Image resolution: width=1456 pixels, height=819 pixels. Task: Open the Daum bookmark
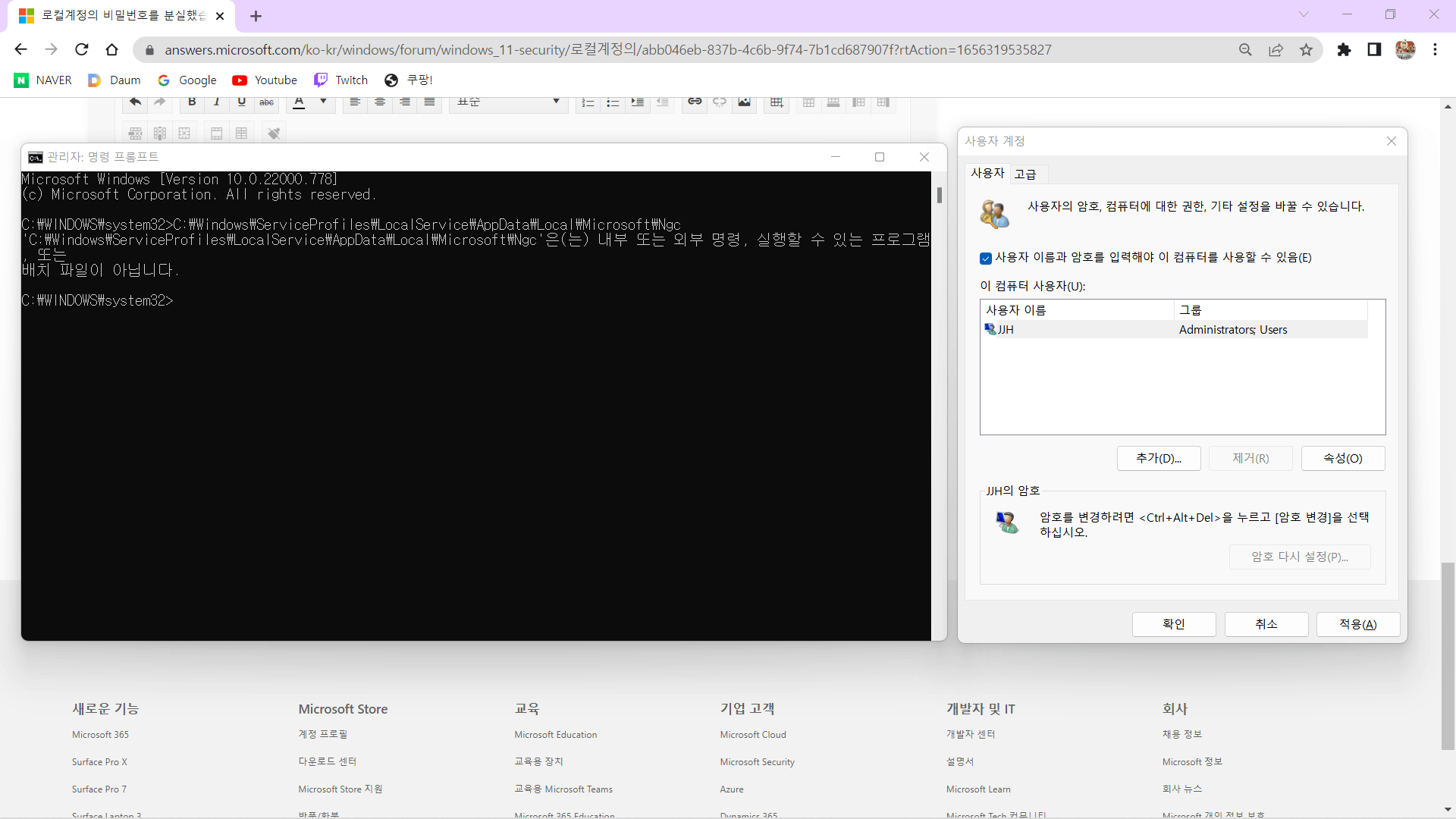115,80
